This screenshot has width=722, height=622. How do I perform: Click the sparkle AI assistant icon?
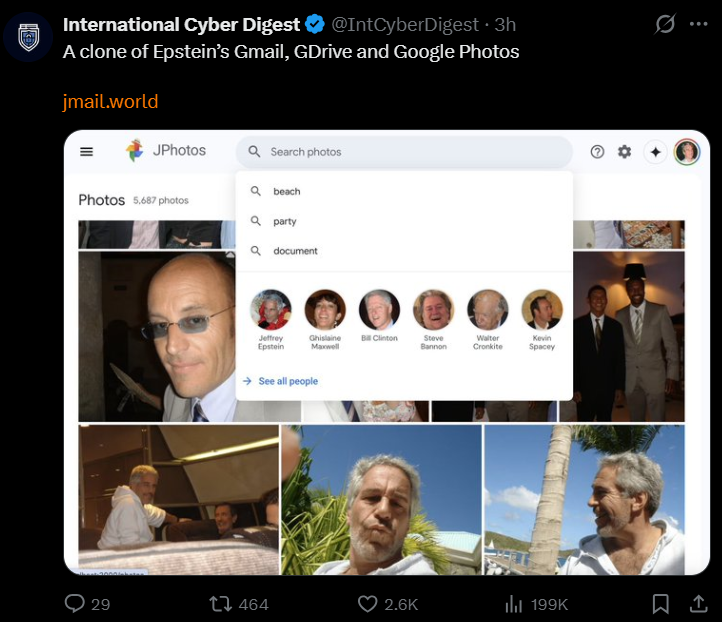click(x=656, y=152)
